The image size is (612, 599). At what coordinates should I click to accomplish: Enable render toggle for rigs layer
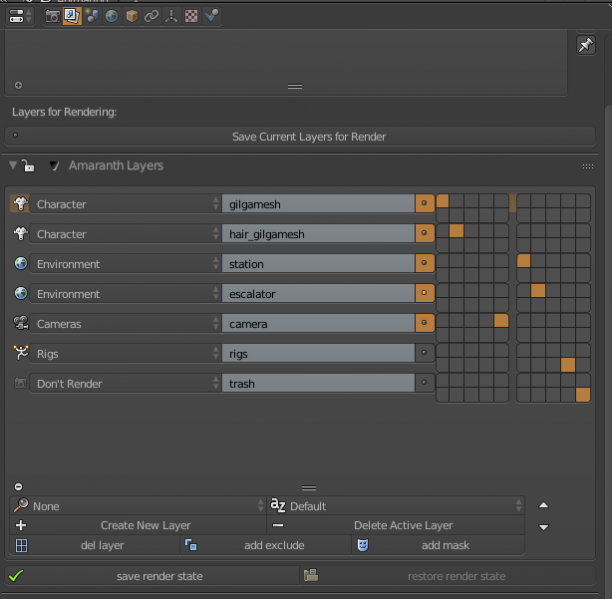[425, 353]
